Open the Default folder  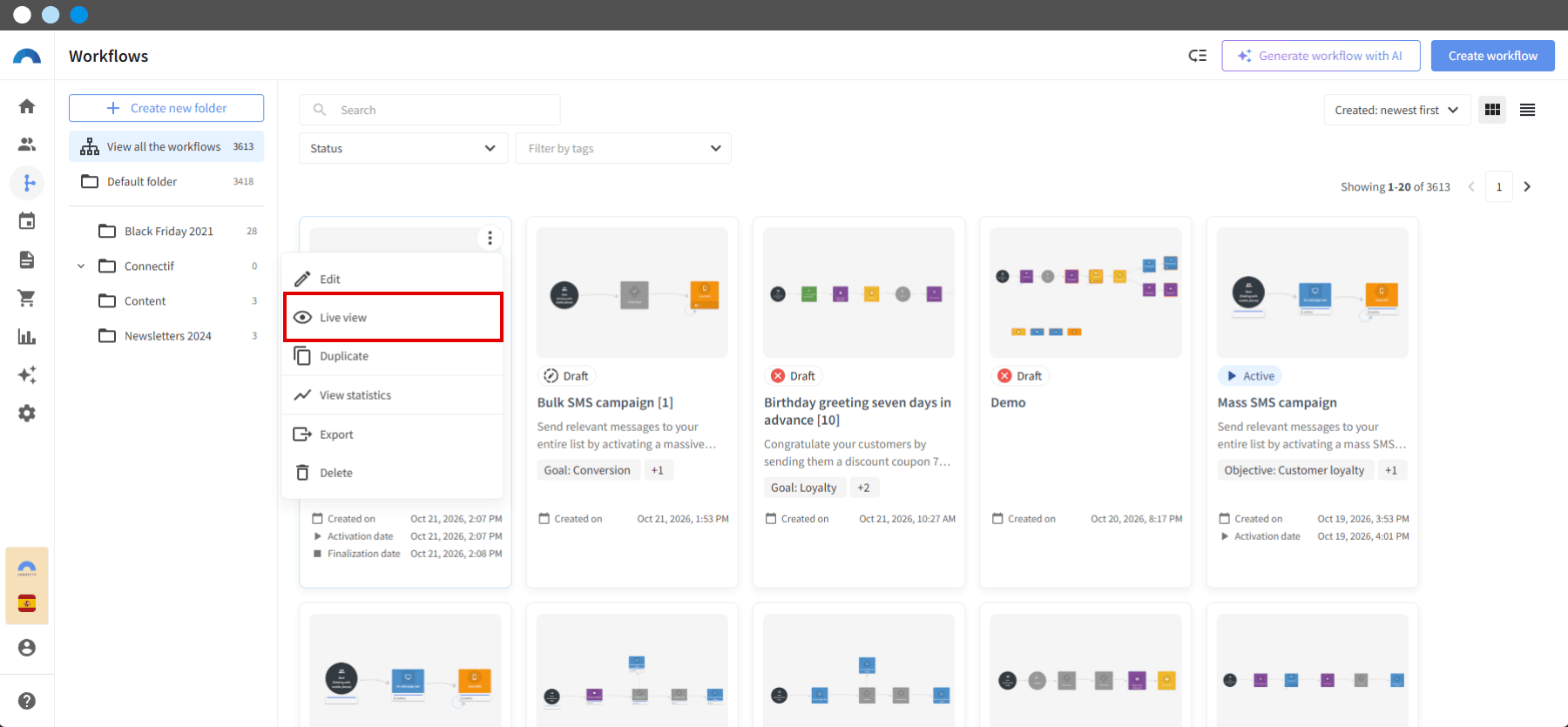tap(166, 181)
